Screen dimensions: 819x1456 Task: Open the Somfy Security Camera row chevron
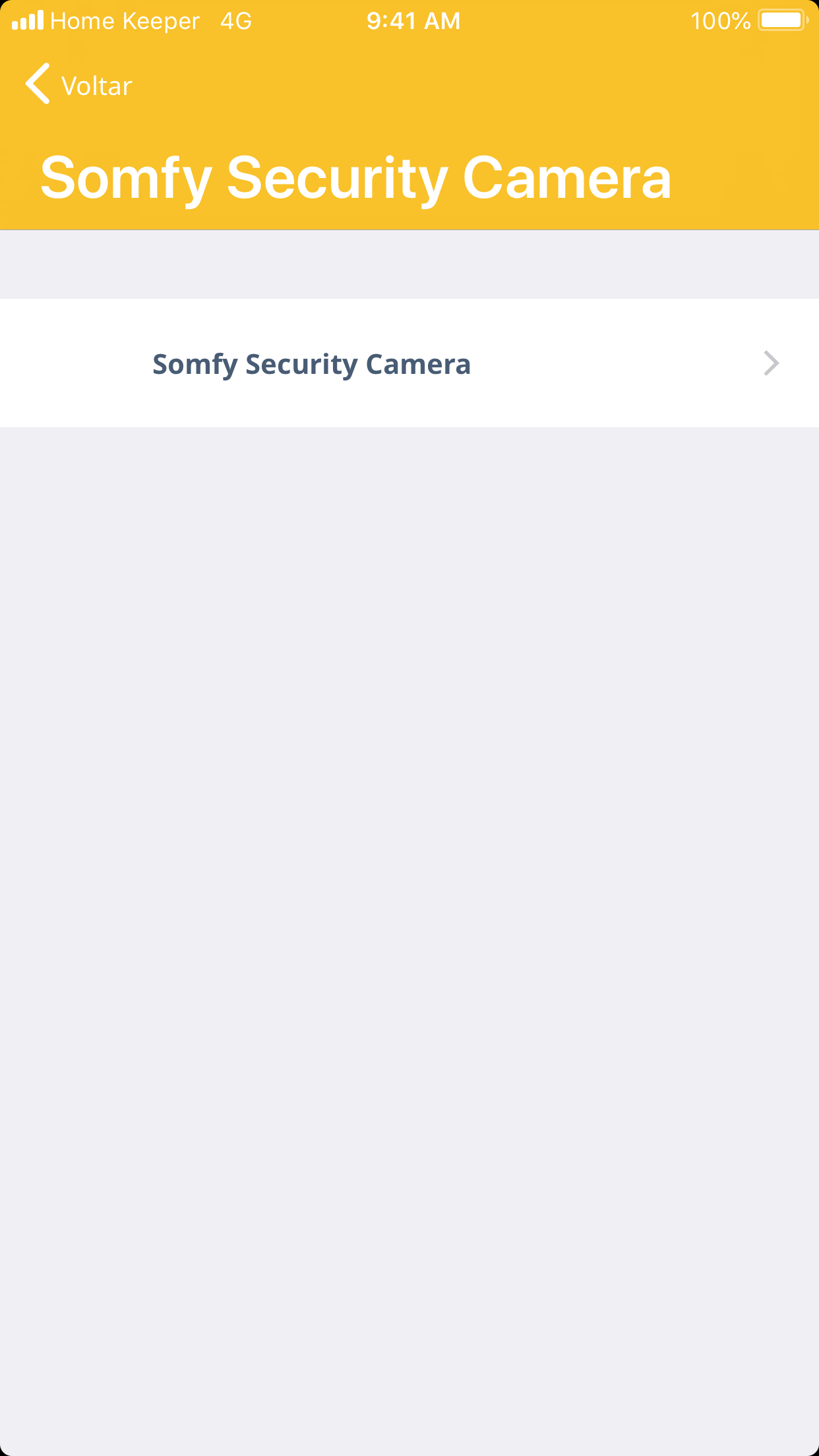[x=771, y=363]
